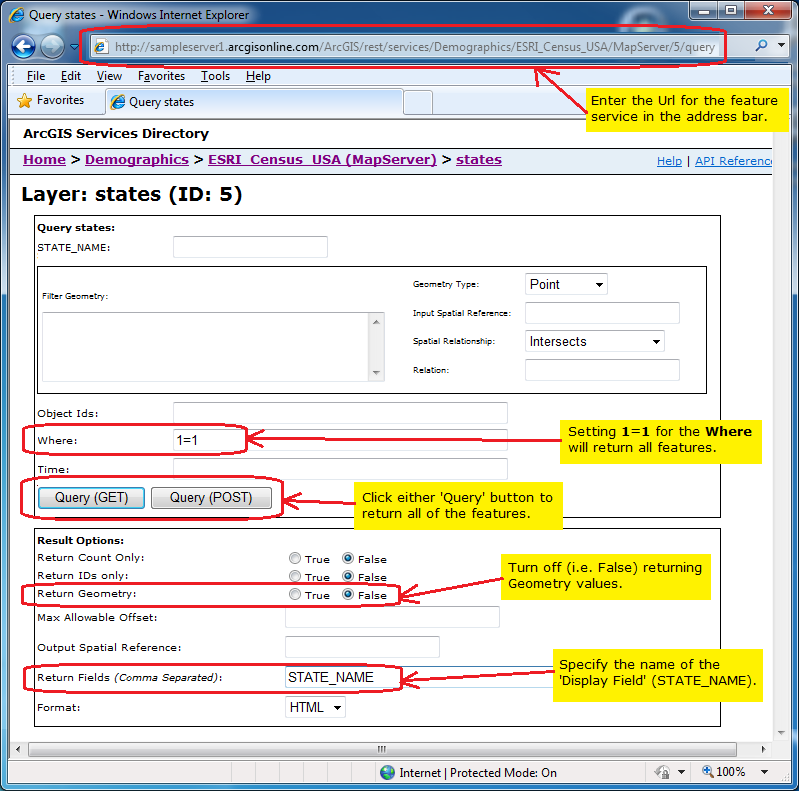
Task: Set Return Geometry to True
Action: point(295,594)
